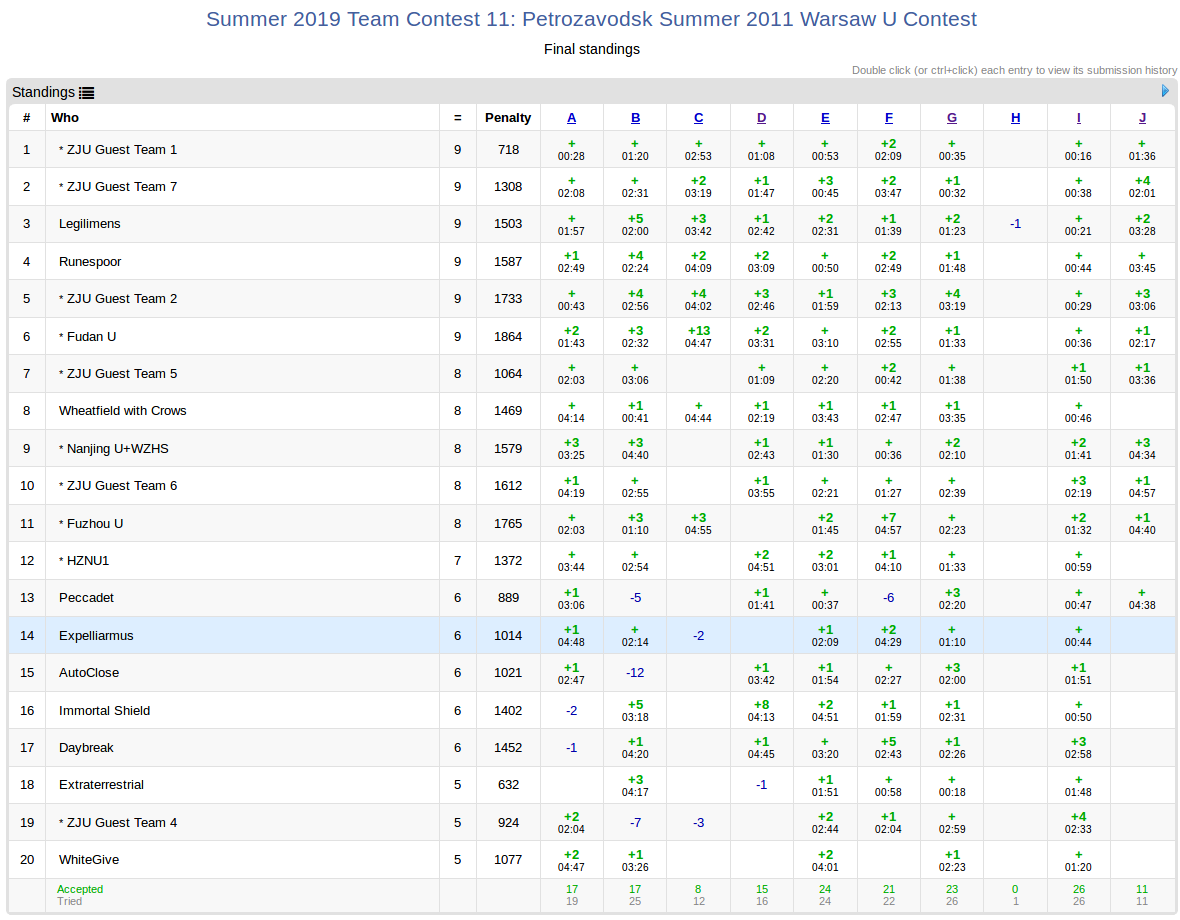Open problem F column header link
This screenshot has height=920, width=1180.
888,118
